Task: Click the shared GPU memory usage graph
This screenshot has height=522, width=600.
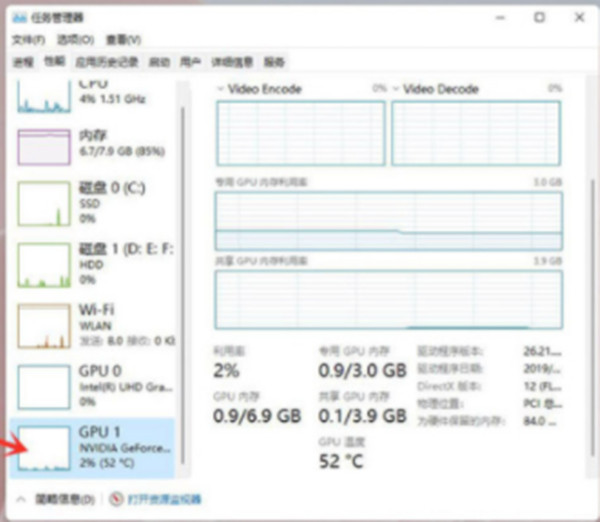Action: (x=389, y=300)
